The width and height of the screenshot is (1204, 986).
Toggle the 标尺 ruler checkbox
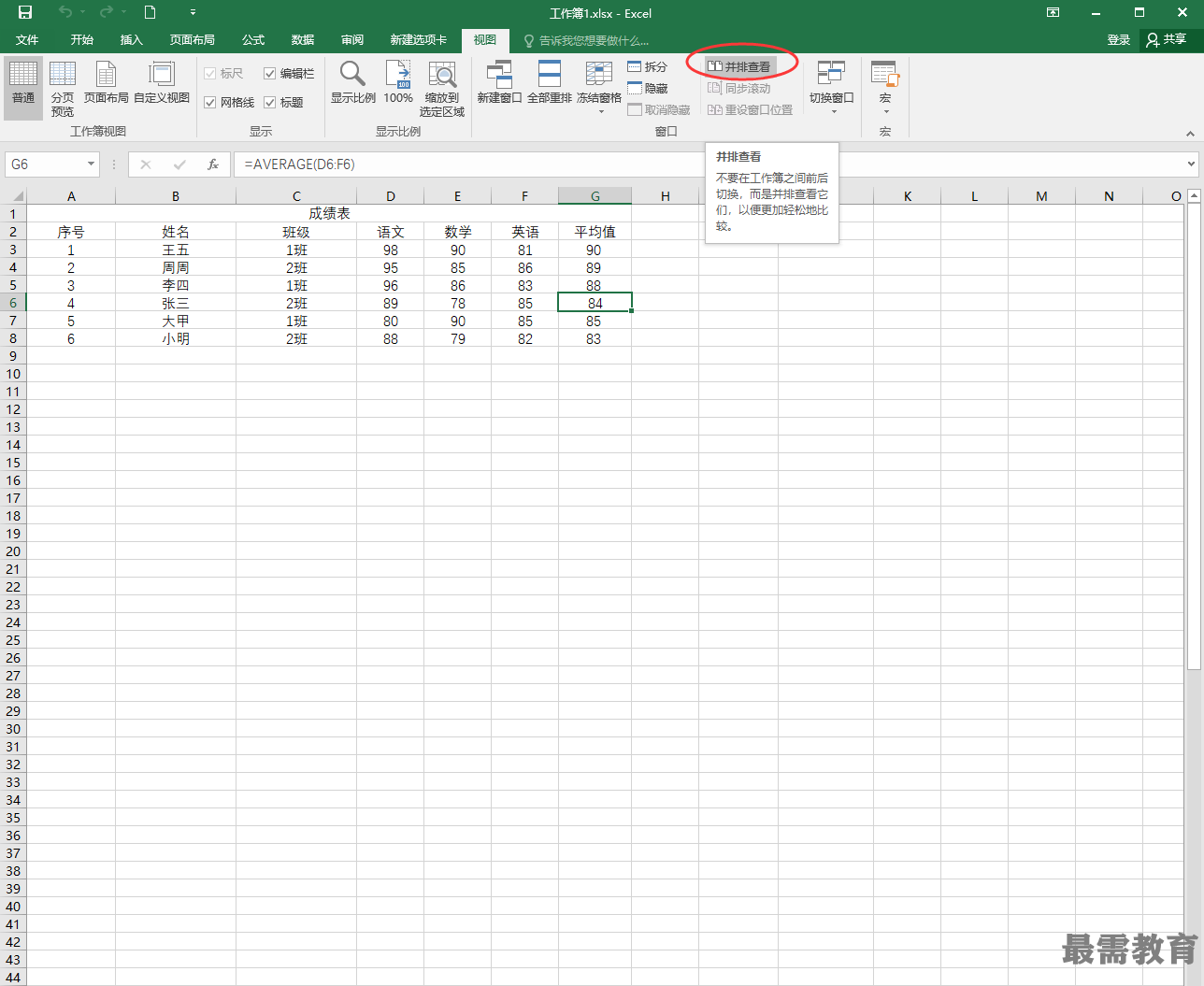210,73
